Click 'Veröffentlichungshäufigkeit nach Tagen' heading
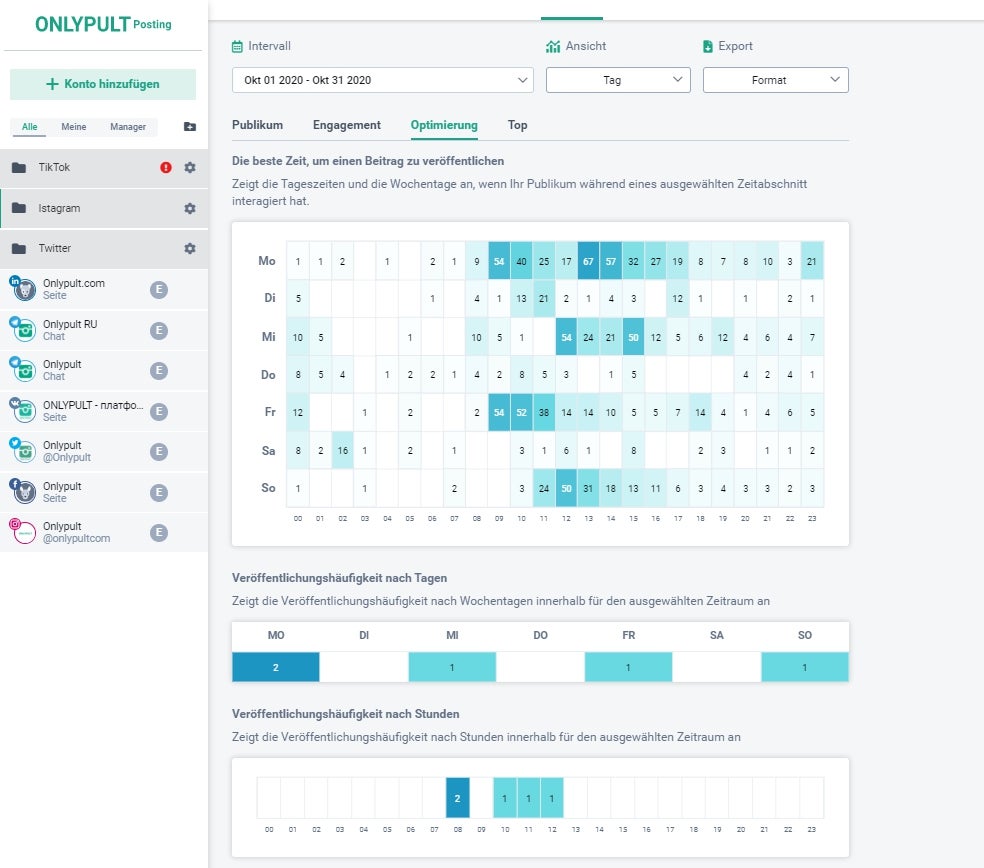The height and width of the screenshot is (868, 984). pyautogui.click(x=340, y=578)
